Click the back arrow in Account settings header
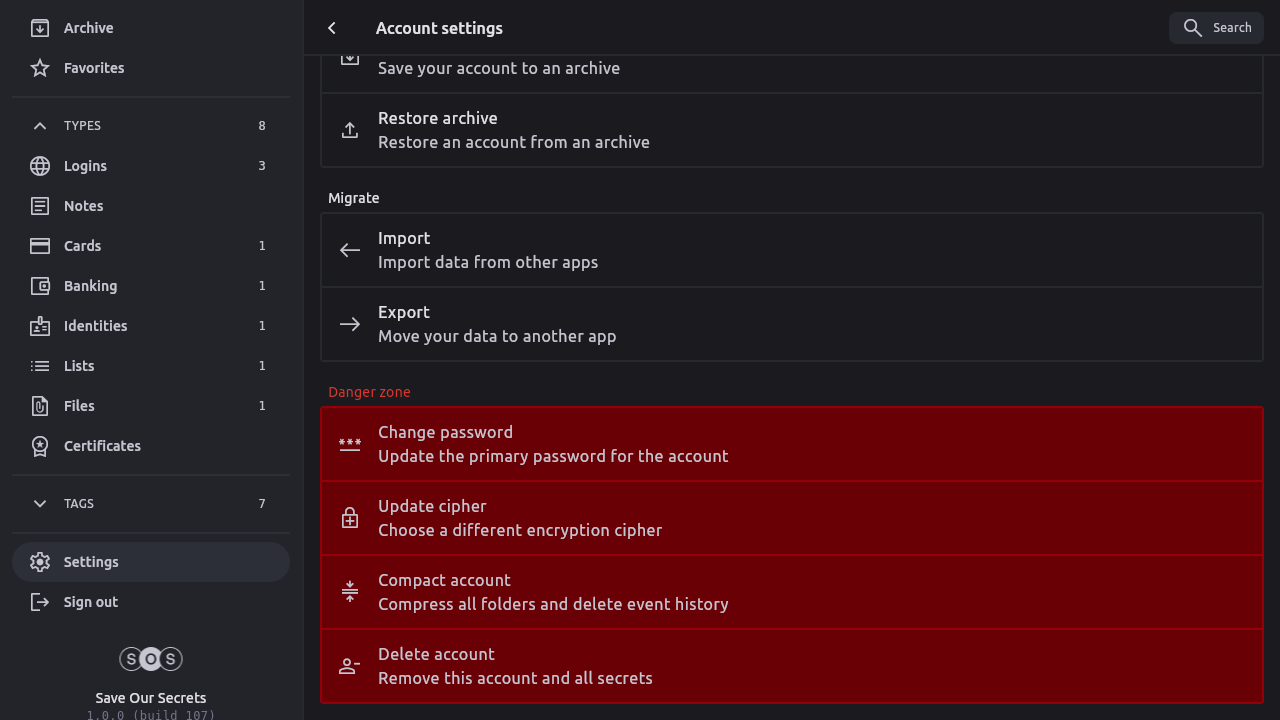 (x=332, y=28)
